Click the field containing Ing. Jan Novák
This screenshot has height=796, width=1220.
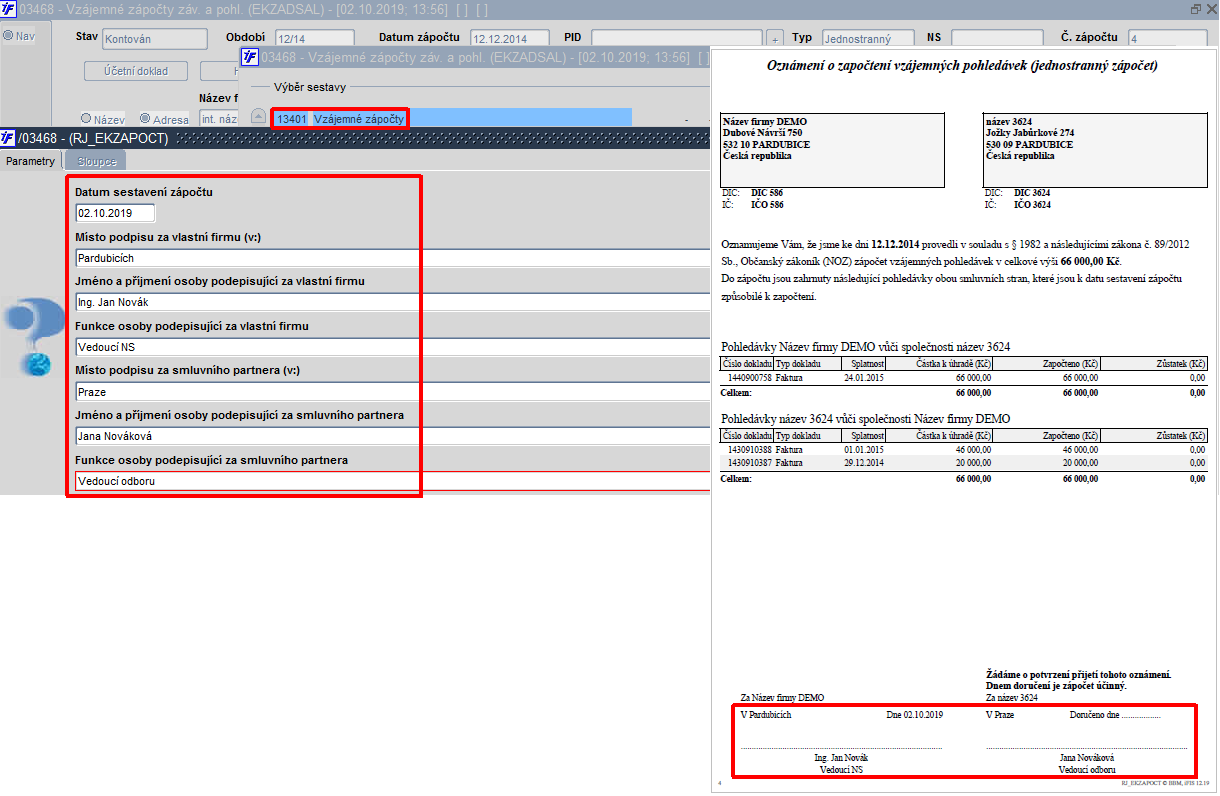[x=393, y=302]
